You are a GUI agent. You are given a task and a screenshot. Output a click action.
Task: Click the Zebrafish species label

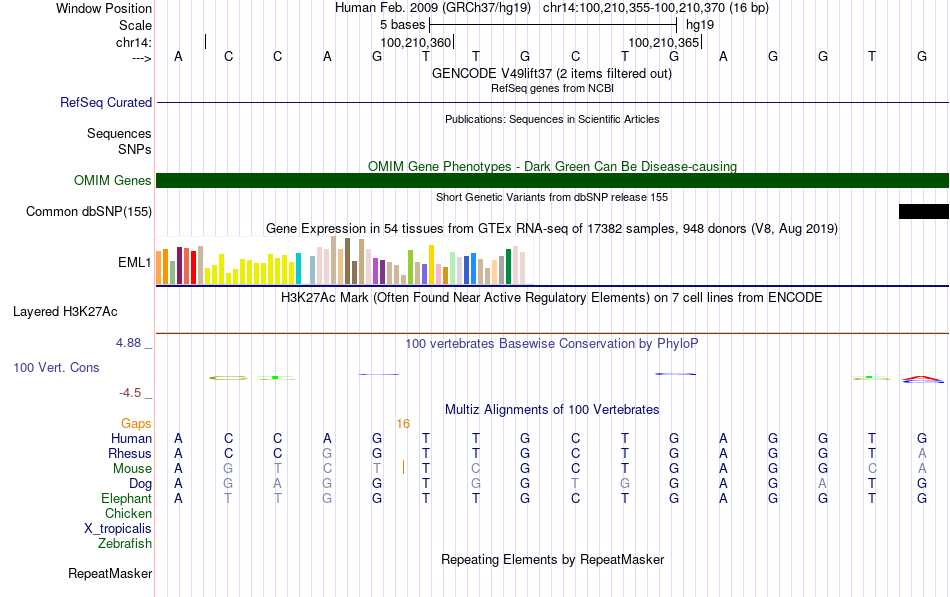125,544
